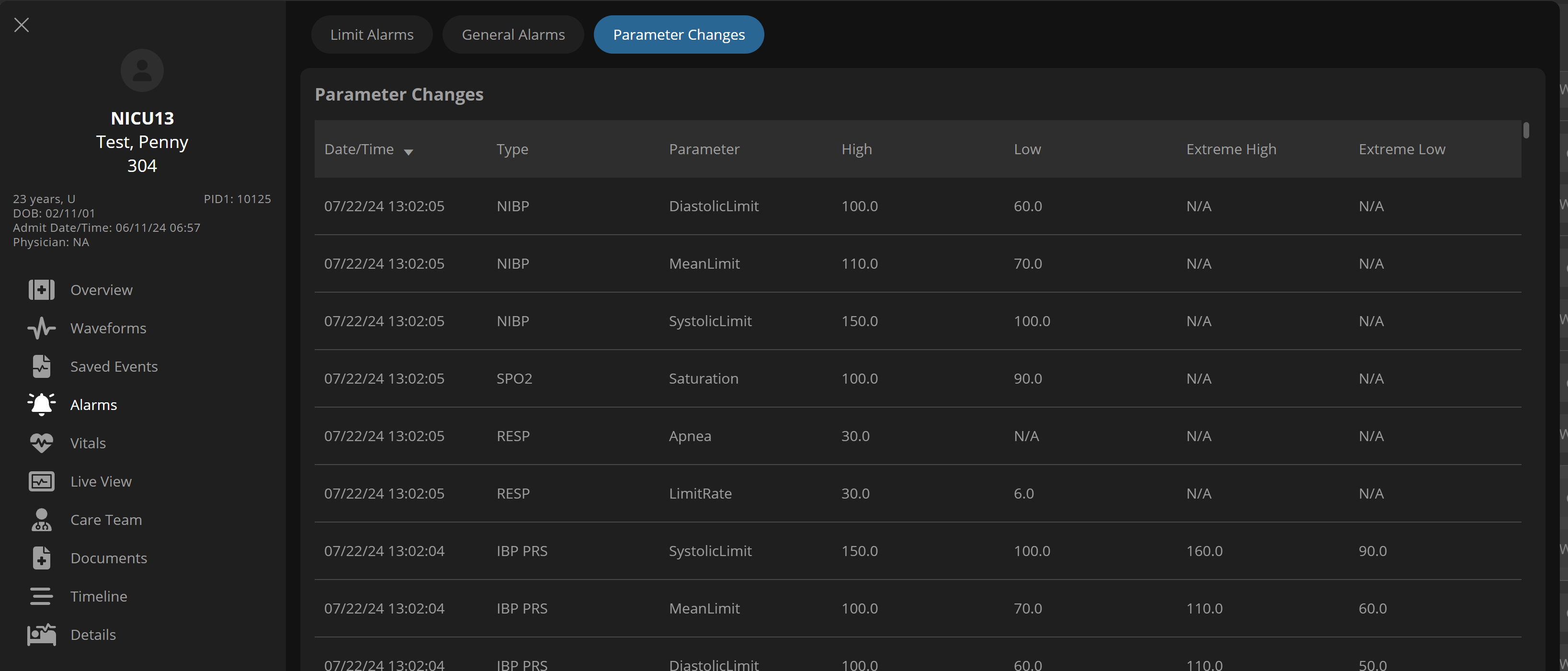
Task: Click IBP PRS MeanLimit parameter cell
Action: click(704, 608)
